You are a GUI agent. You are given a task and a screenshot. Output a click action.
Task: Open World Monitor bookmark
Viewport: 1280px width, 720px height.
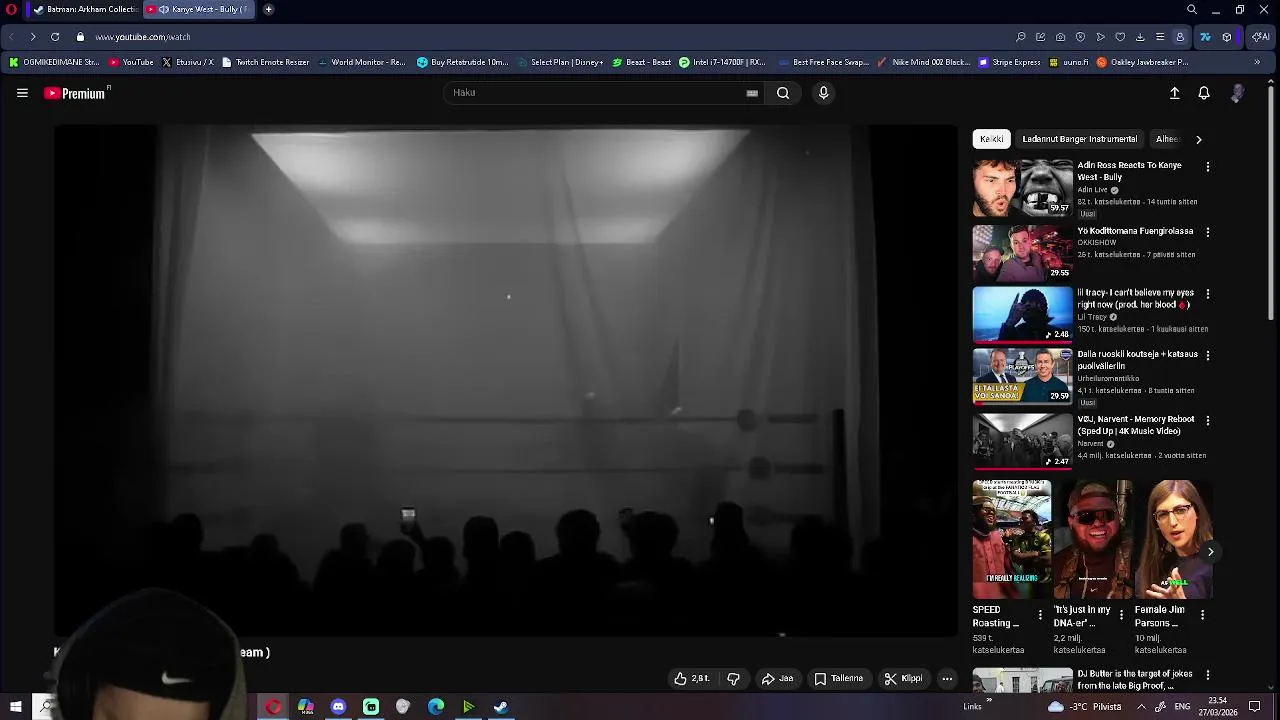[x=361, y=62]
